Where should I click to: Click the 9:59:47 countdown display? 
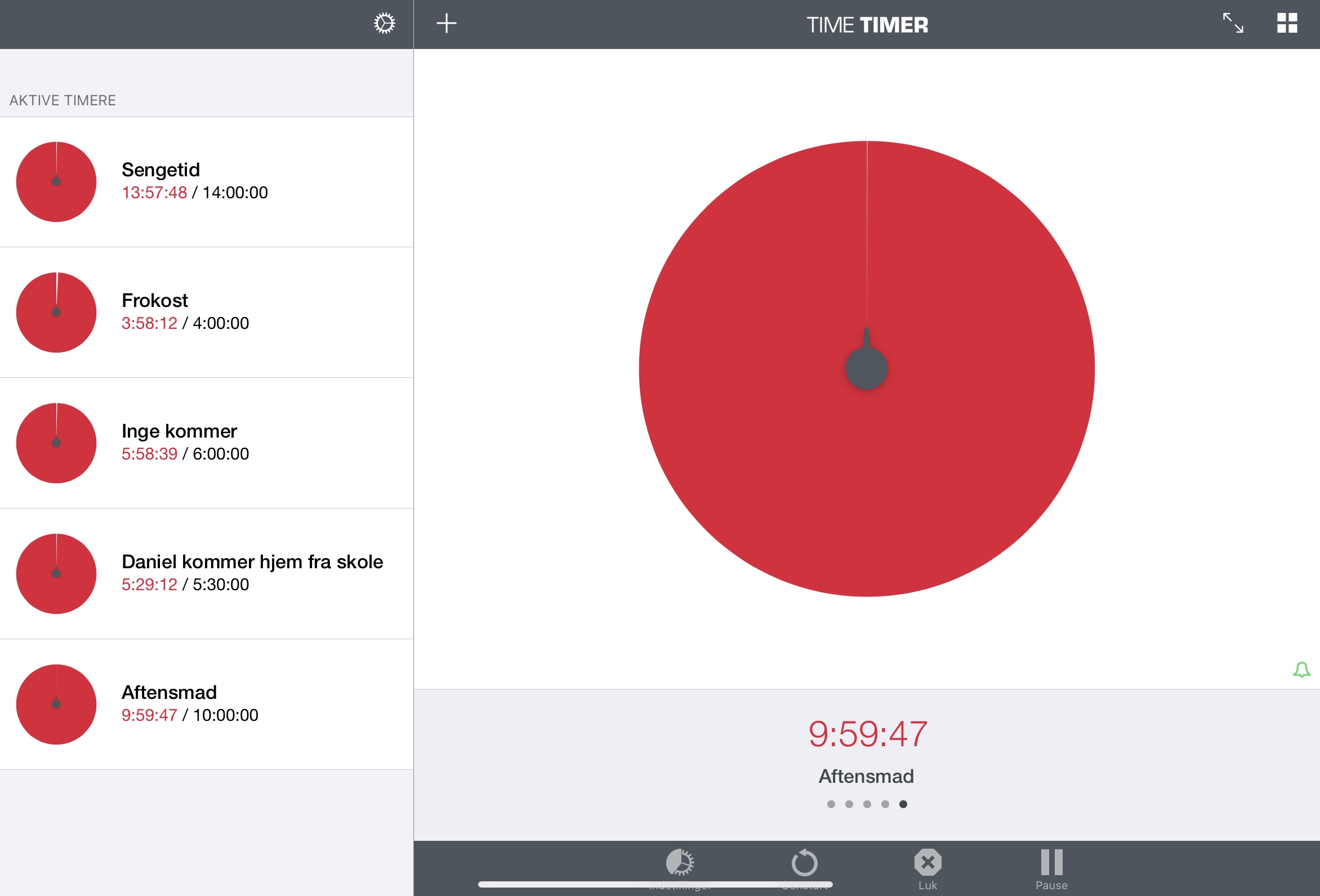coord(867,733)
